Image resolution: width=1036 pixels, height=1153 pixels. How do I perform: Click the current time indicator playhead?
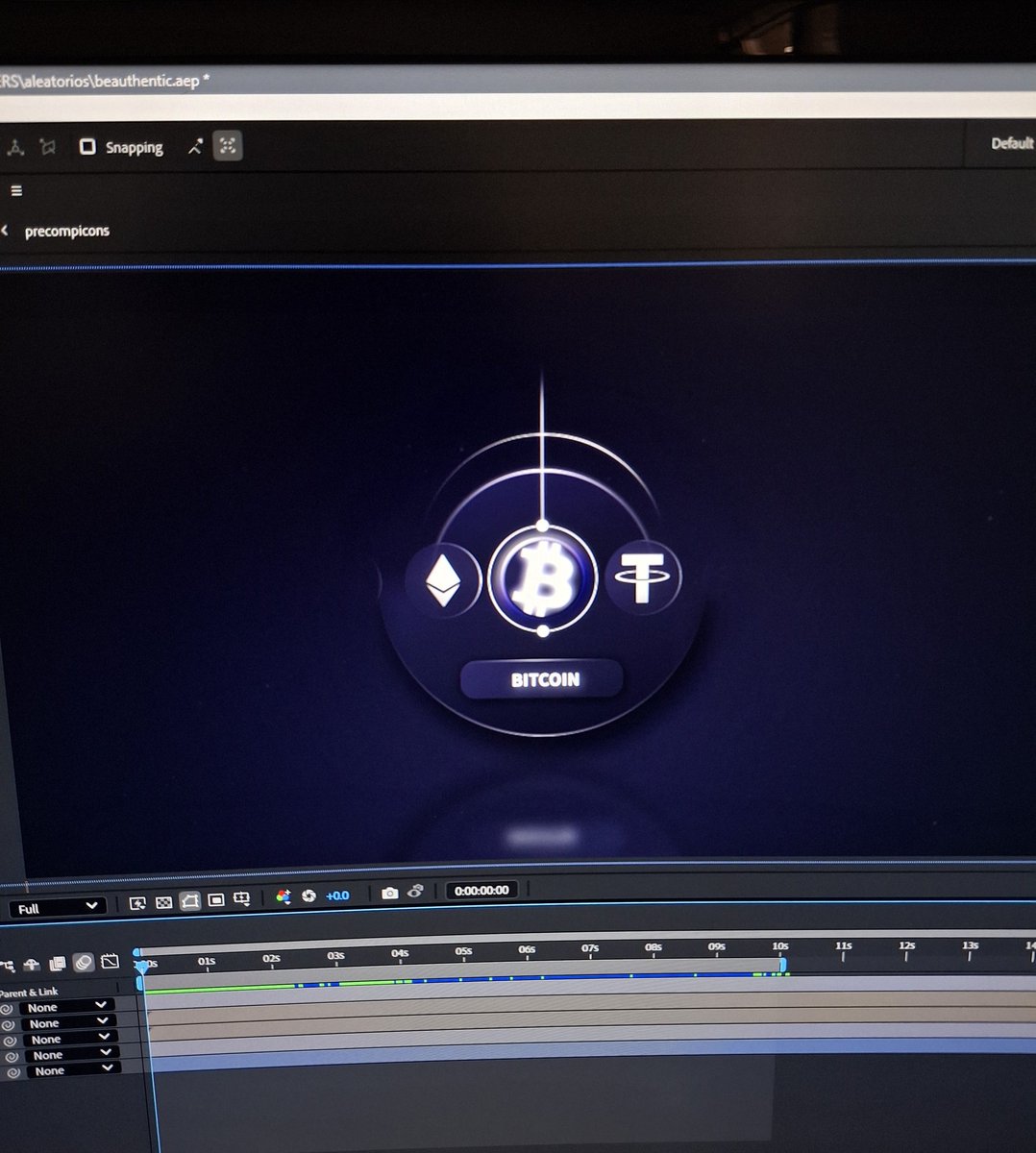142,966
